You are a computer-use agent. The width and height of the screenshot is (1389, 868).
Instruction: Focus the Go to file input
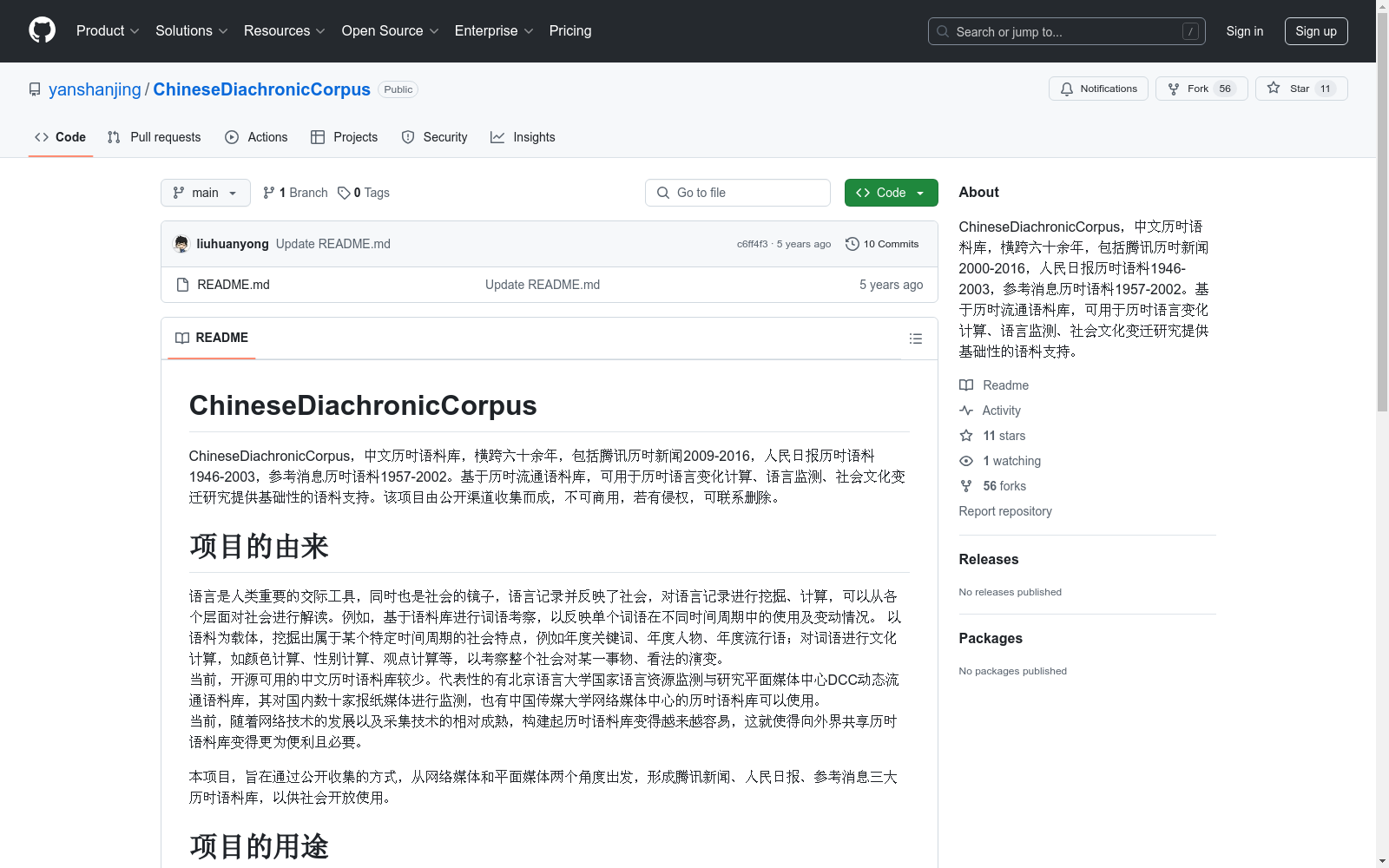point(738,193)
